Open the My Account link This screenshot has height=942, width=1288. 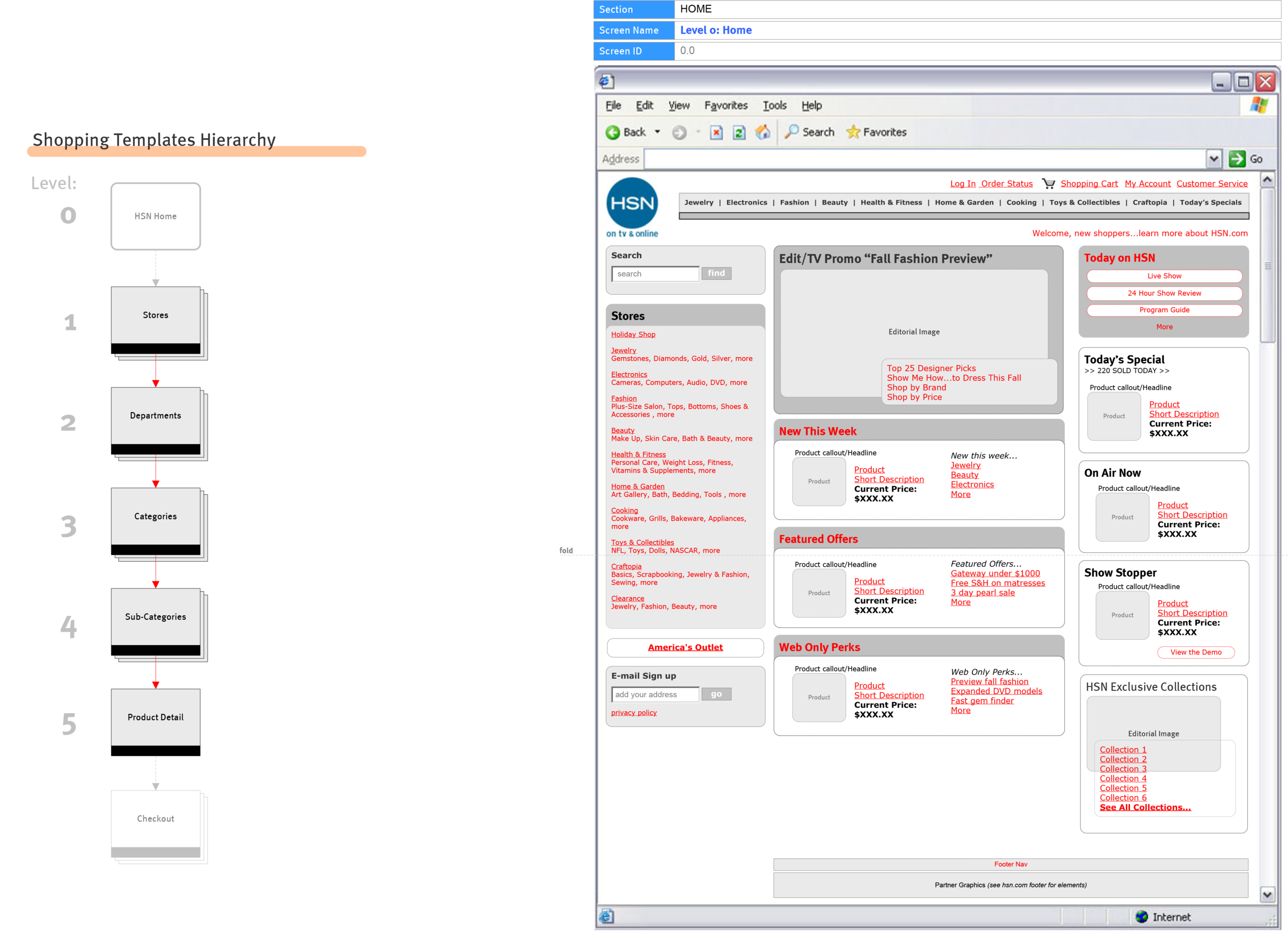coord(1147,183)
